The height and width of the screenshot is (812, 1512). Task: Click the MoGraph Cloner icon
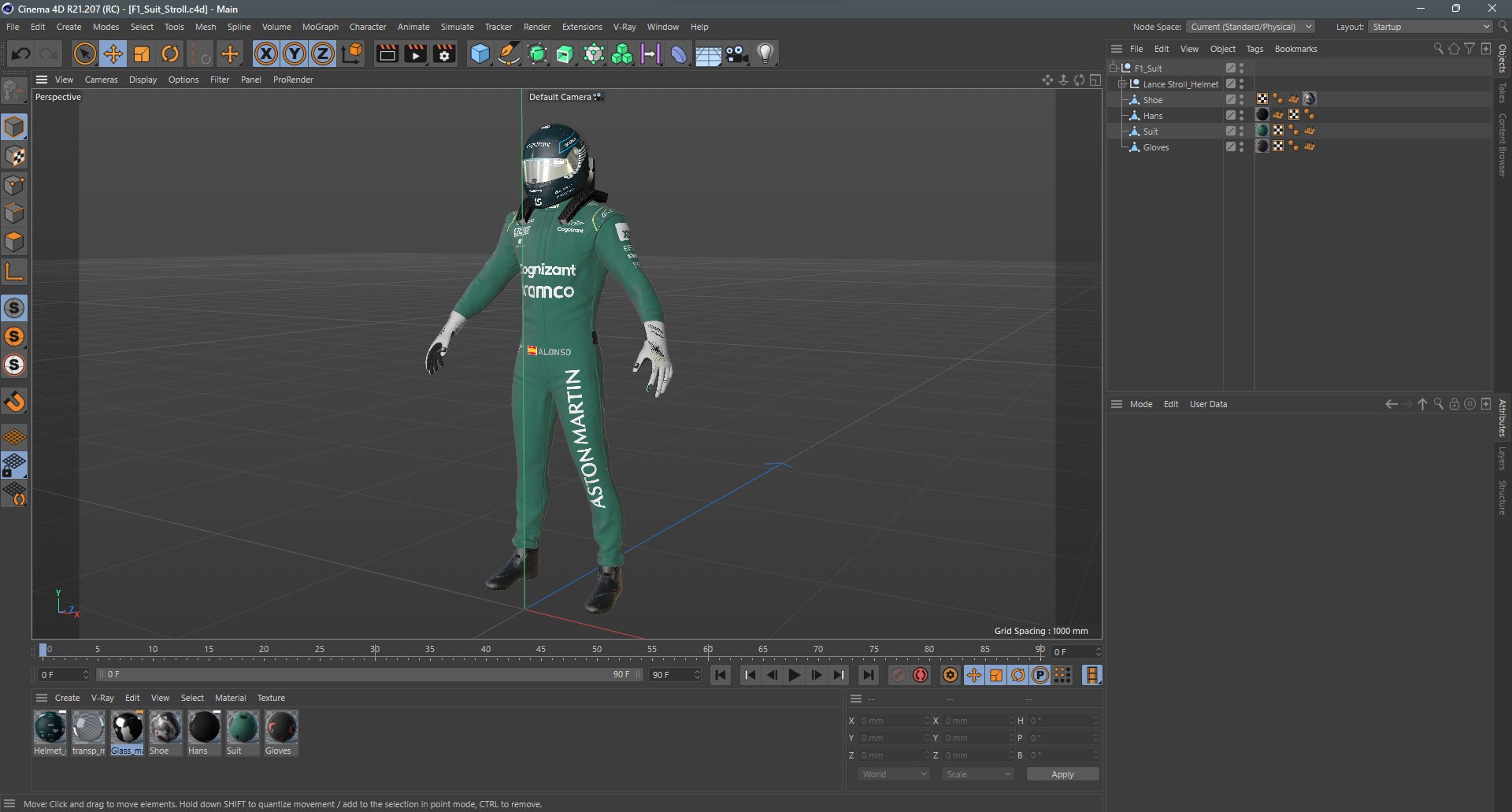pos(594,54)
